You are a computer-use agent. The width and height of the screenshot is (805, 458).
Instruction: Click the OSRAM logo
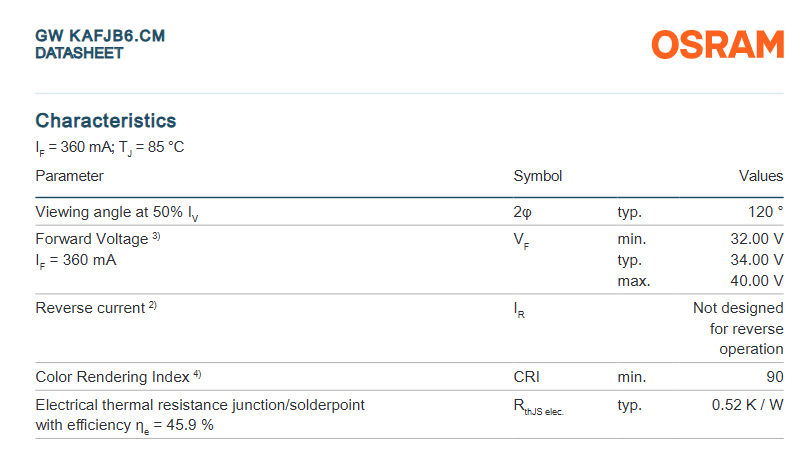[x=717, y=45]
